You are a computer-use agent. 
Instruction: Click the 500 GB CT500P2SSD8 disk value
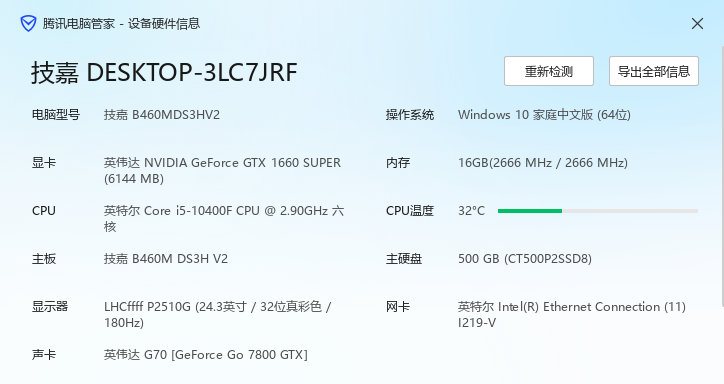(525, 258)
